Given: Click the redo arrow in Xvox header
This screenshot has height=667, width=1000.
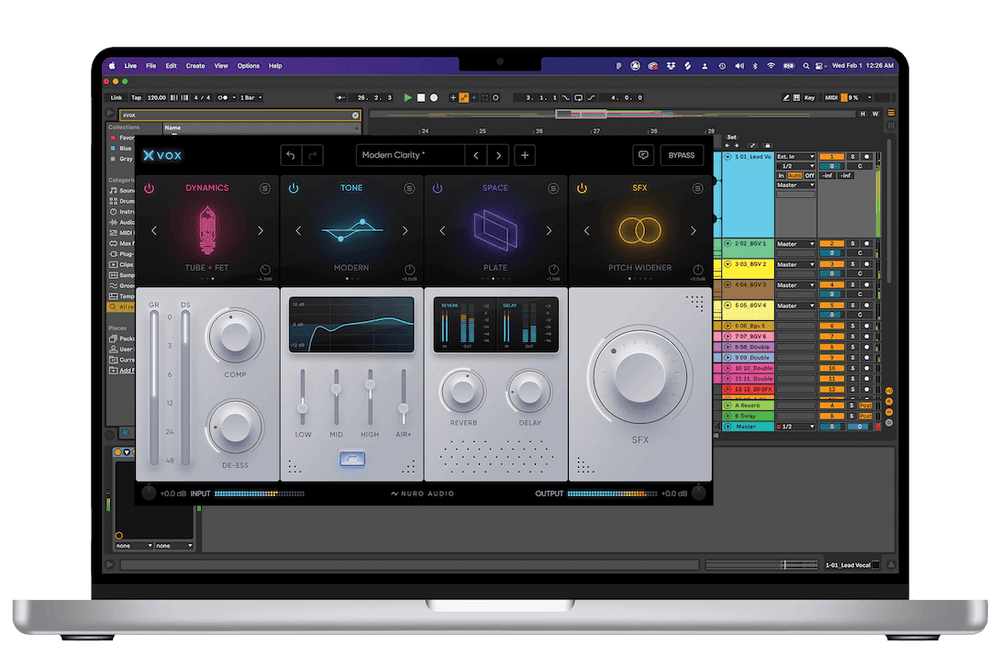Looking at the screenshot, I should click(x=313, y=155).
